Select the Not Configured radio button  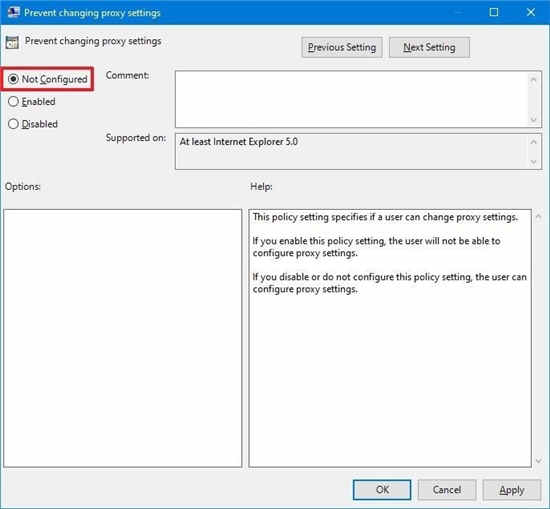(13, 79)
